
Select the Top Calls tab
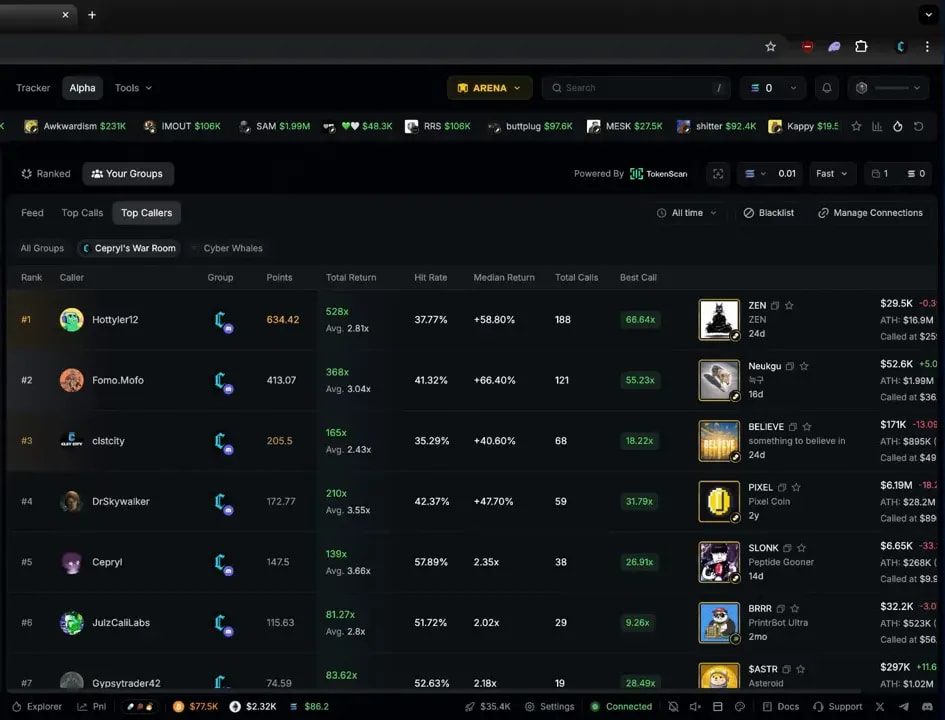pyautogui.click(x=82, y=213)
